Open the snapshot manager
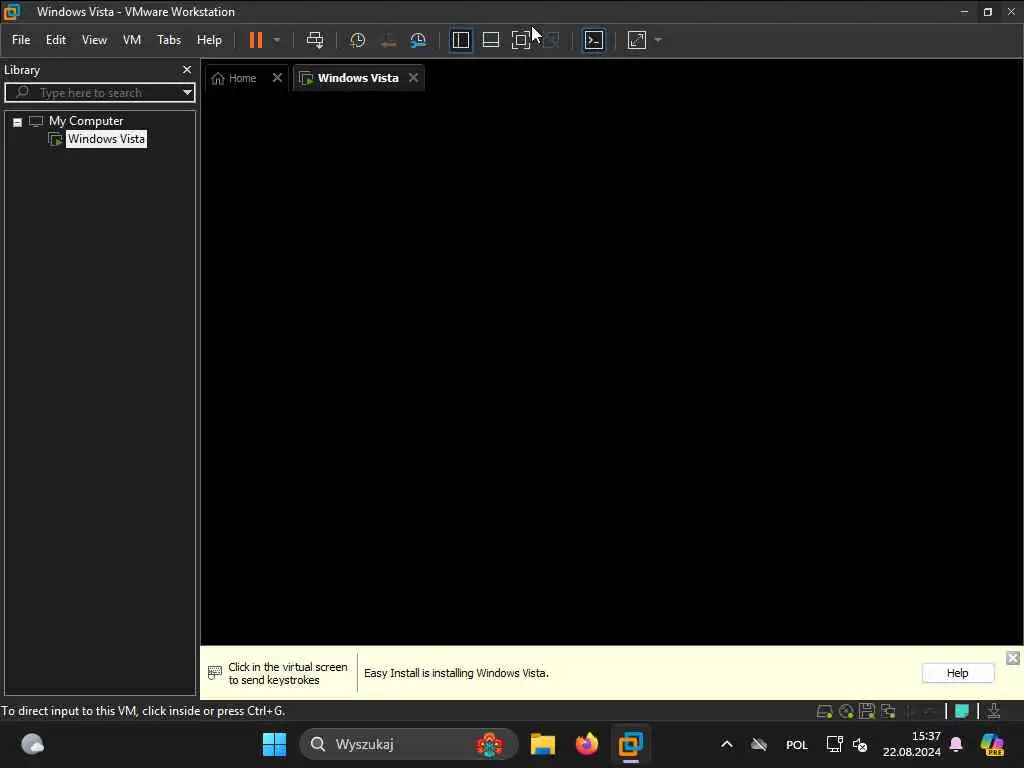The height and width of the screenshot is (768, 1024). (x=418, y=40)
